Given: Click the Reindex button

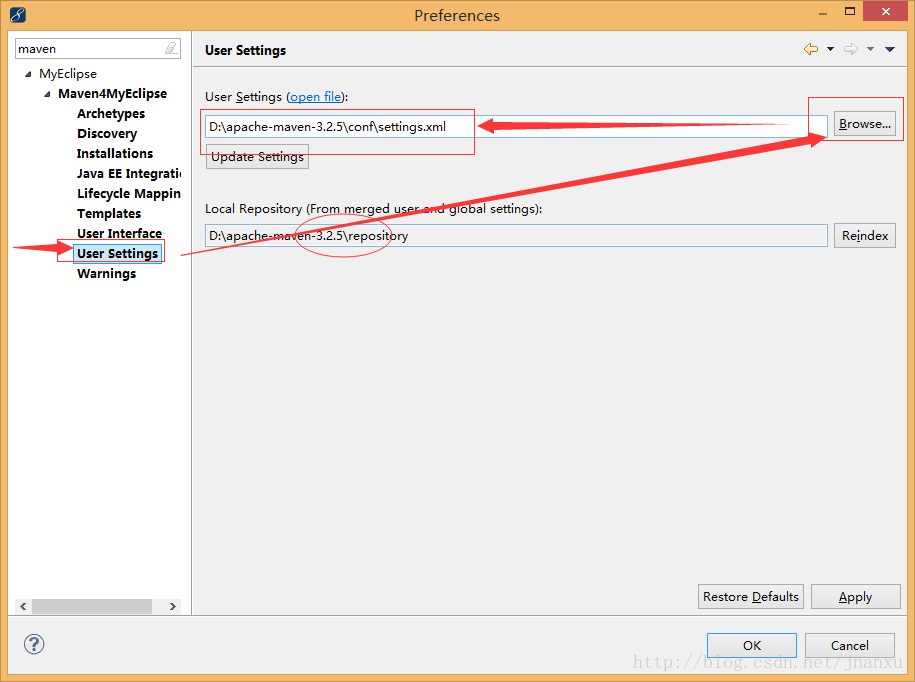Looking at the screenshot, I should pos(864,236).
